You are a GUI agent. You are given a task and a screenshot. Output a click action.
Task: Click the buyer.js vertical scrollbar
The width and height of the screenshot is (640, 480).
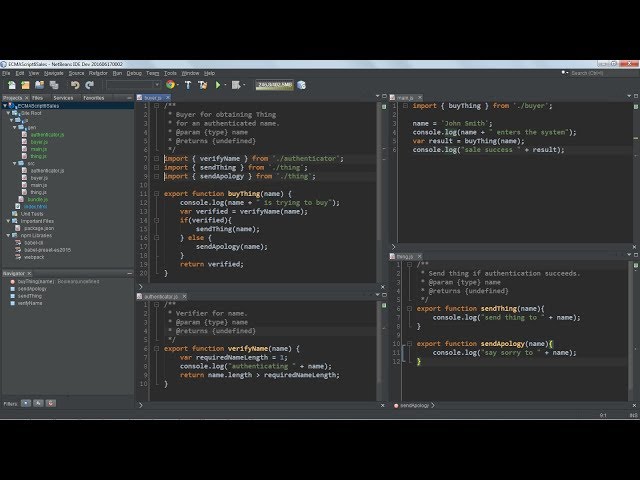point(379,171)
